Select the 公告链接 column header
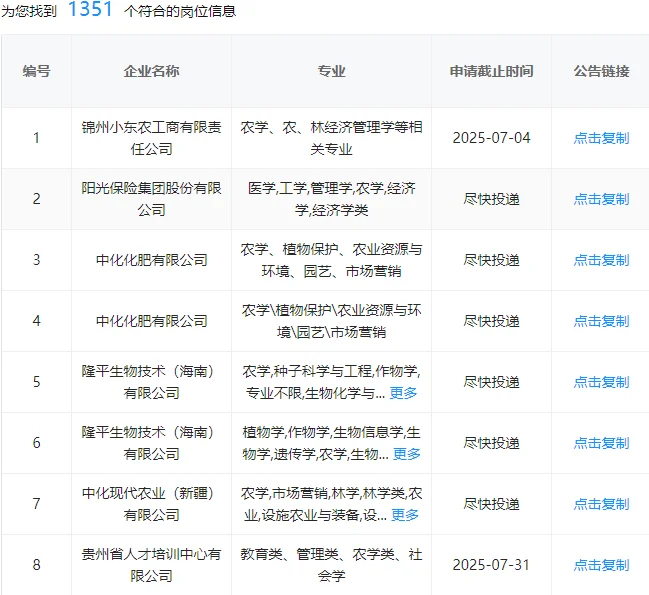649x595 pixels. pos(601,71)
